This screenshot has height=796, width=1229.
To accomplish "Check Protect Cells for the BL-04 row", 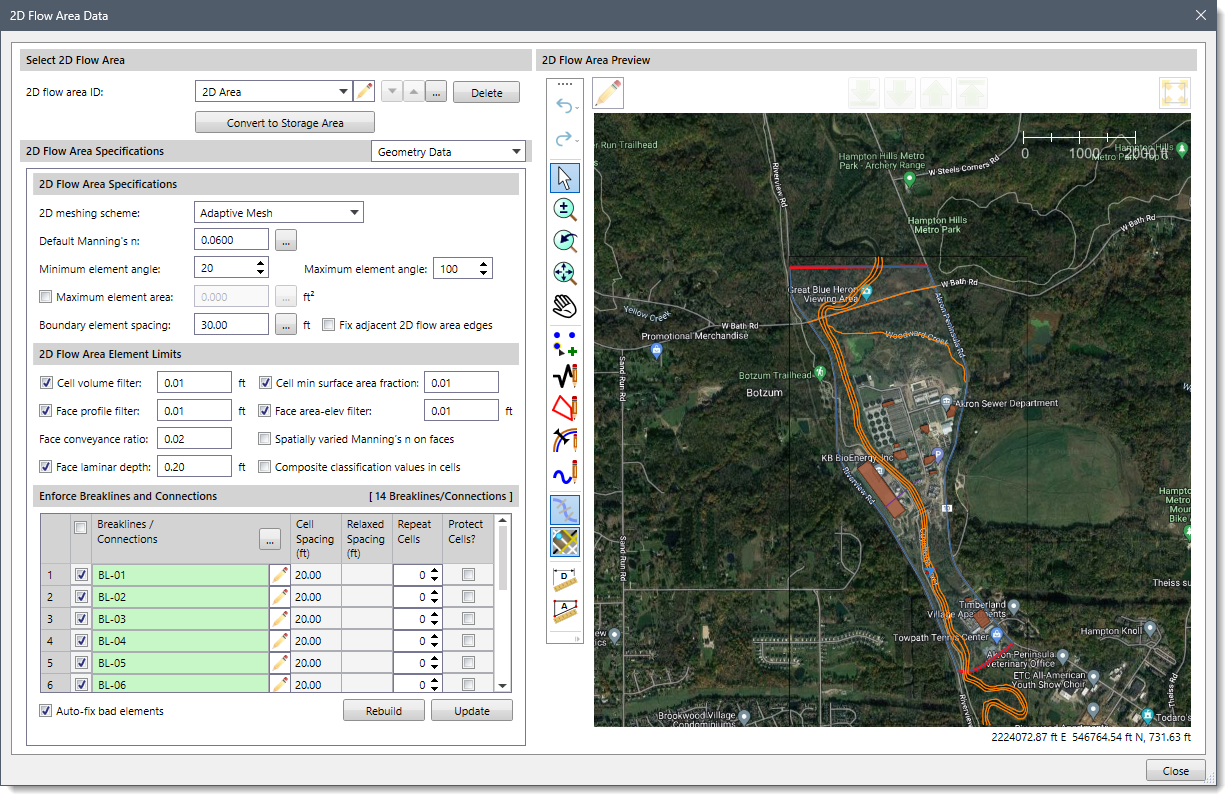I will (x=468, y=641).
